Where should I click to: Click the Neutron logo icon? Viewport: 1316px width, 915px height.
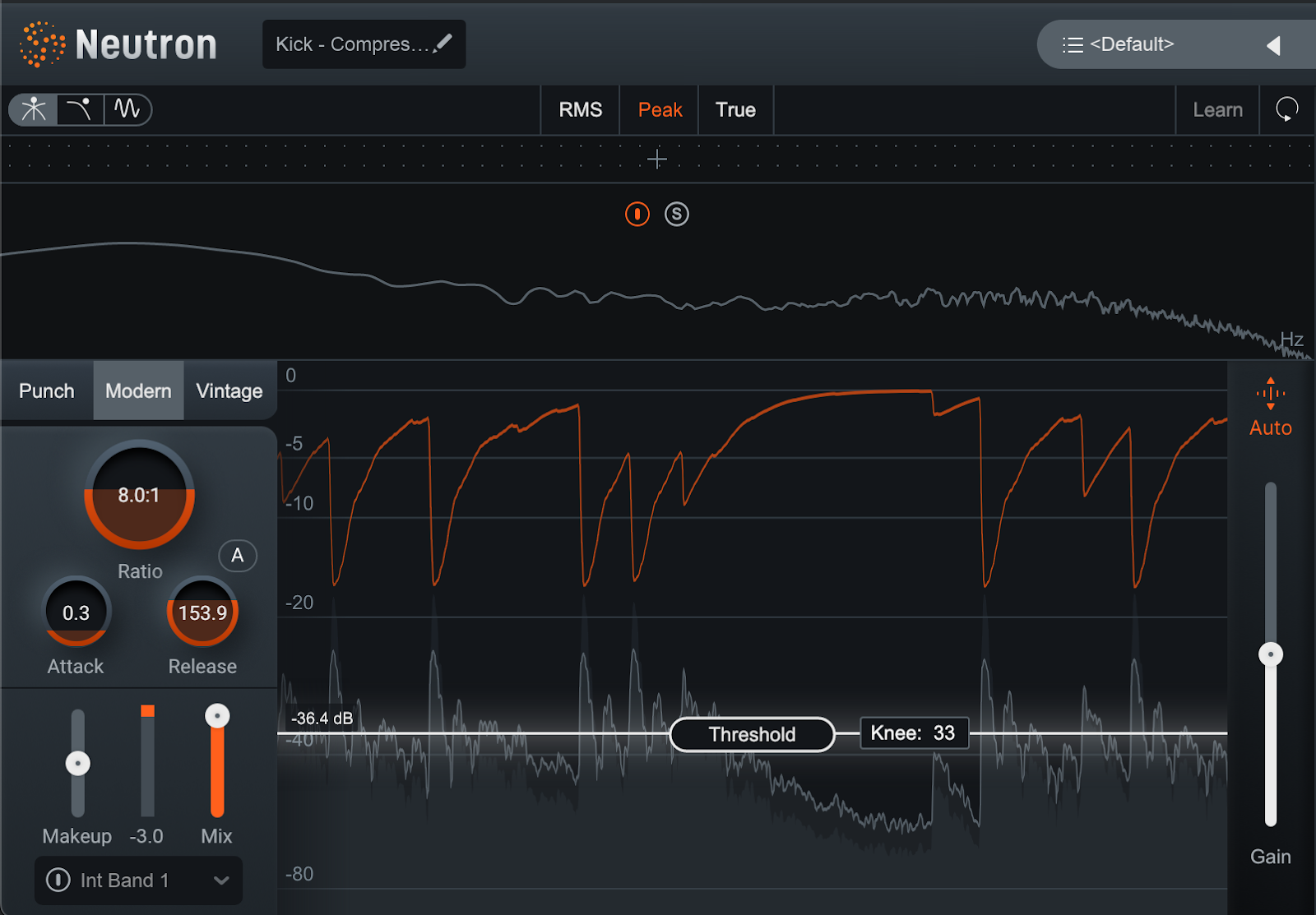pyautogui.click(x=42, y=44)
